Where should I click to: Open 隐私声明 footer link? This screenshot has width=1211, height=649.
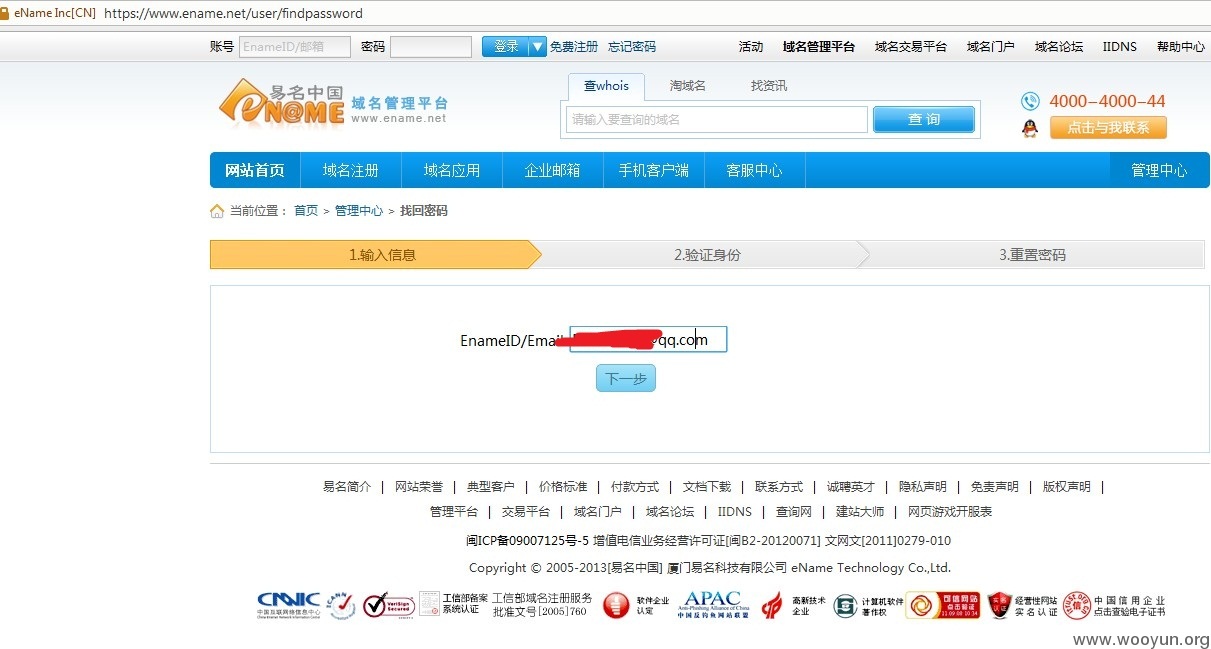pos(923,487)
